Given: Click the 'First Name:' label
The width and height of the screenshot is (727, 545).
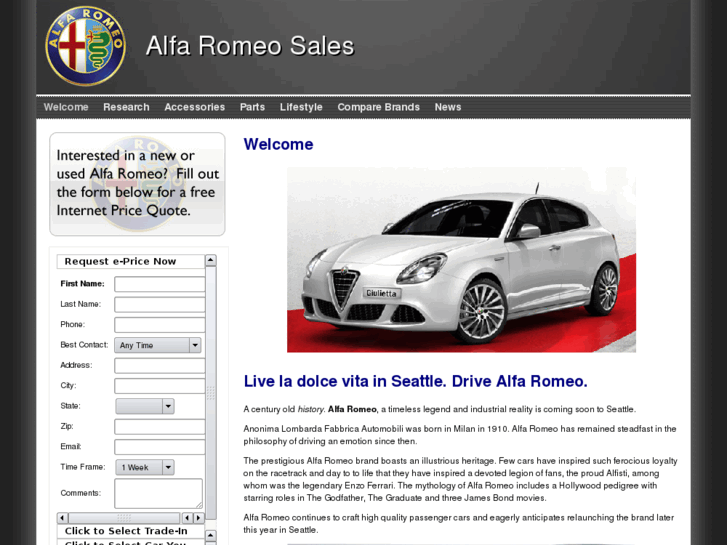Looking at the screenshot, I should [83, 284].
